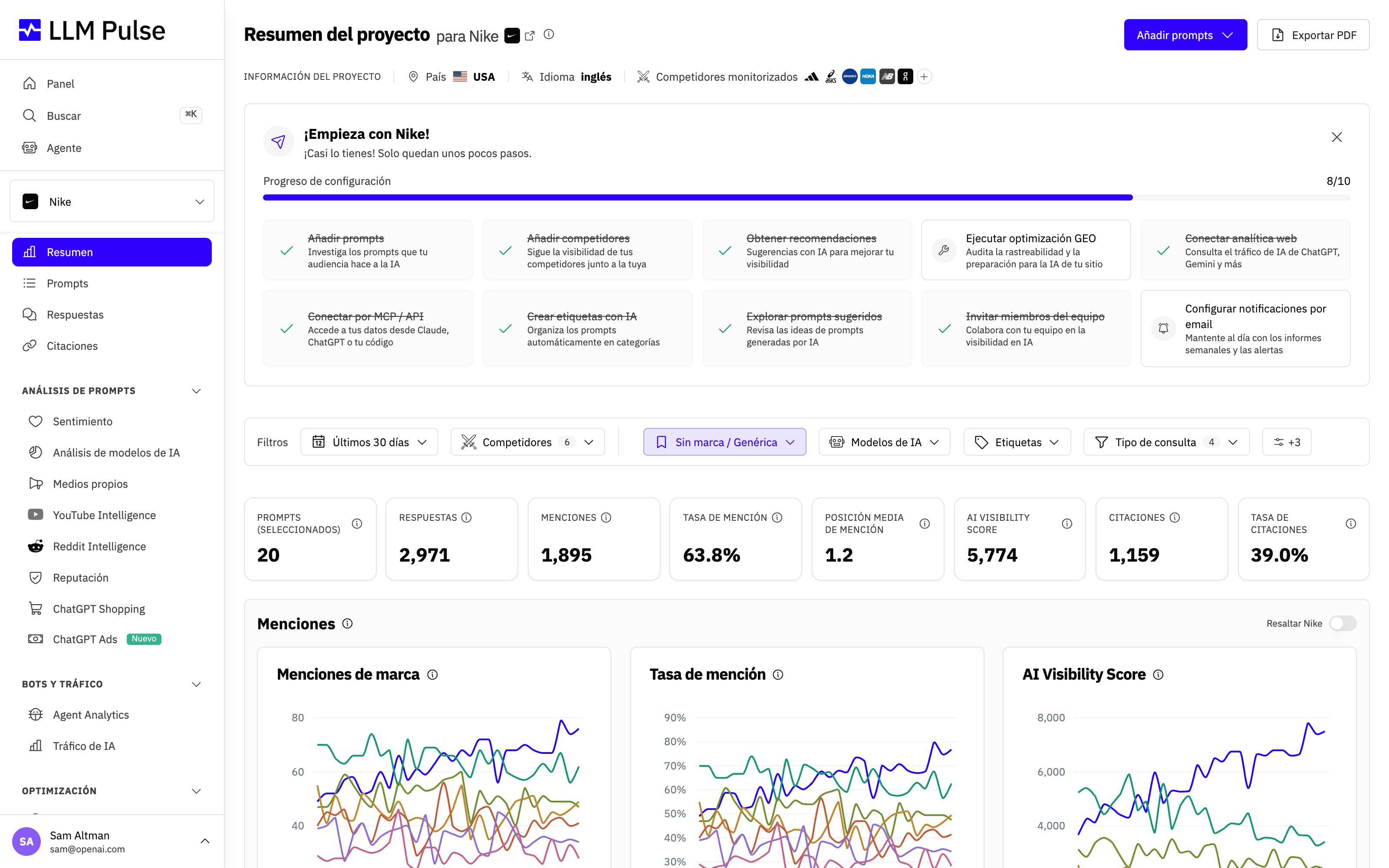
Task: Open Buscar in the sidebar
Action: pyautogui.click(x=112, y=116)
